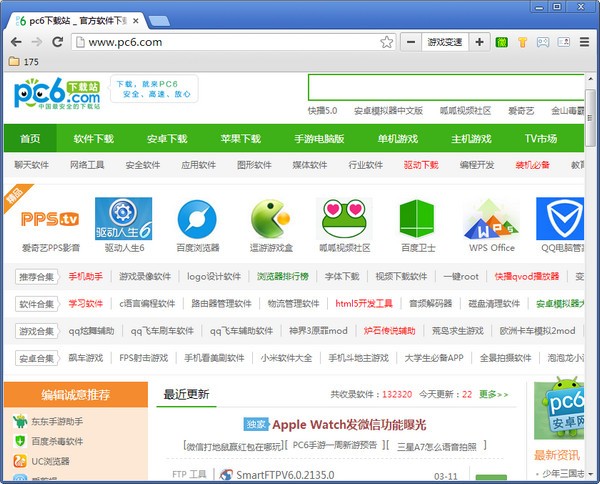Open the SmartFTPV6.0.2135.0 software entry
The width and height of the screenshot is (600, 484).
coord(285,475)
